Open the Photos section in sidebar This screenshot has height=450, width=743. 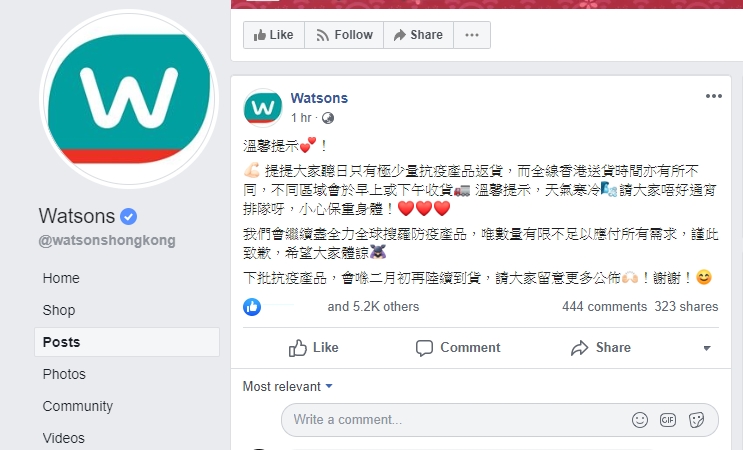[x=64, y=374]
